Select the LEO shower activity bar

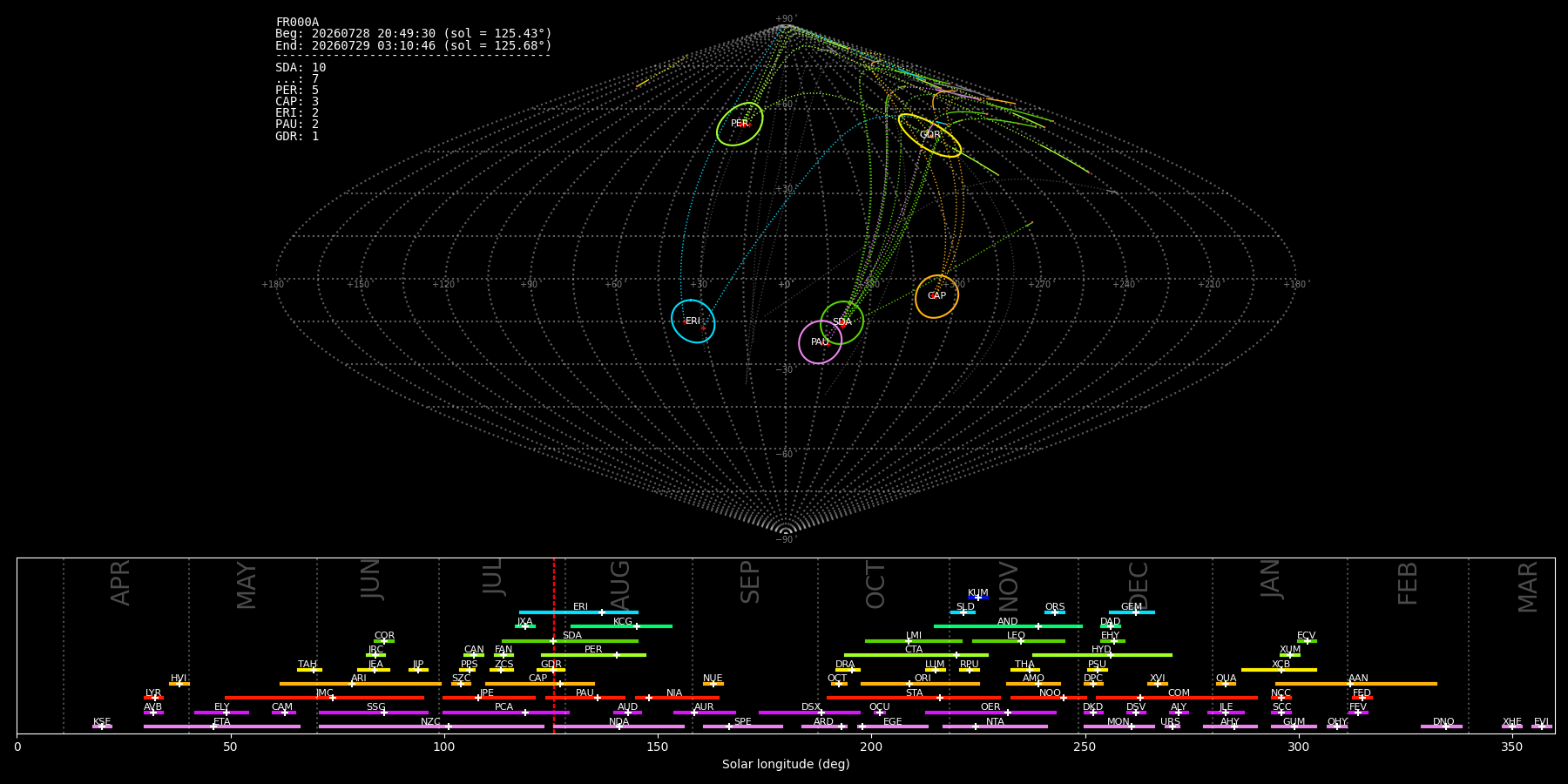point(1018,641)
